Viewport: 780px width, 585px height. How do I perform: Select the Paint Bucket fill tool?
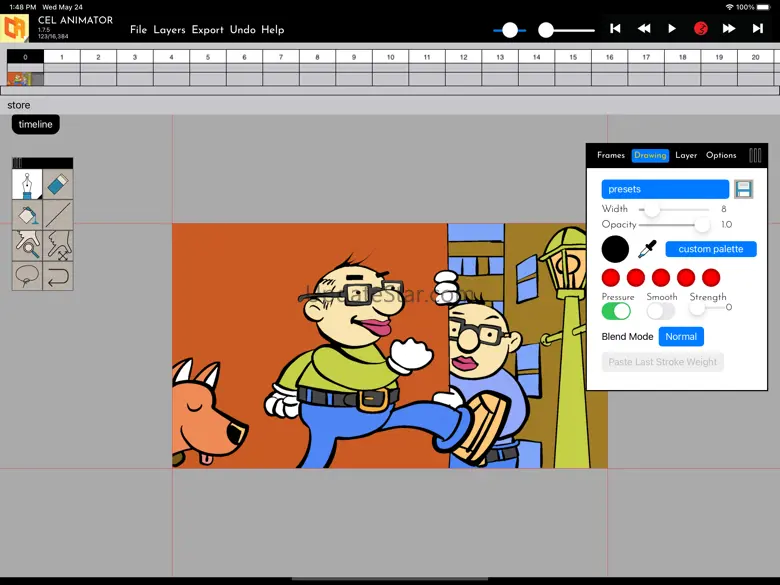tap(27, 215)
